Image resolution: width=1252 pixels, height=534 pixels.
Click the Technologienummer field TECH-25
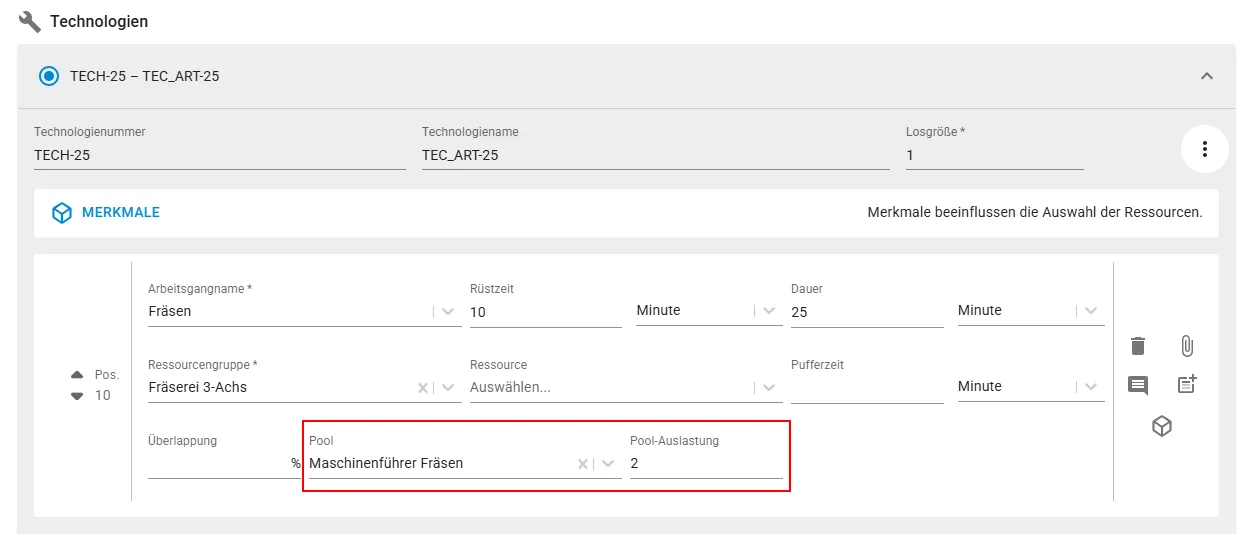coord(220,155)
